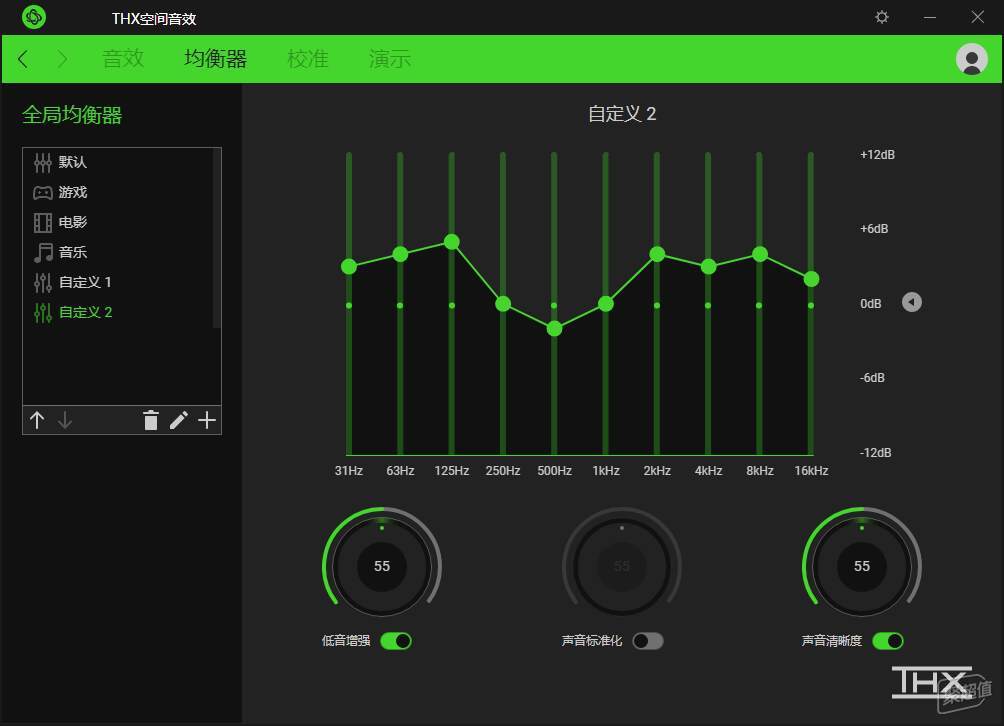This screenshot has height=726, width=1004.
Task: Rename preset with the pencil icon
Action: pyautogui.click(x=179, y=420)
